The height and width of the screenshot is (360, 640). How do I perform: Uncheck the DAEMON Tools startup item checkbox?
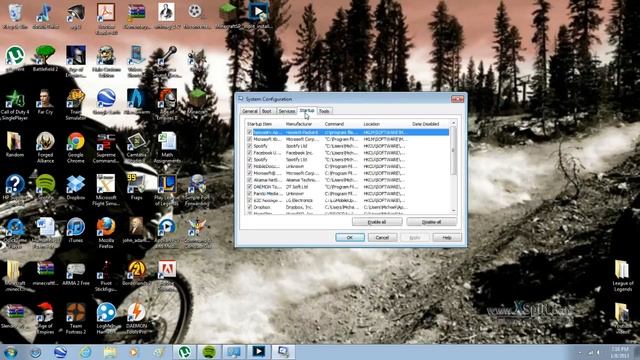click(250, 187)
